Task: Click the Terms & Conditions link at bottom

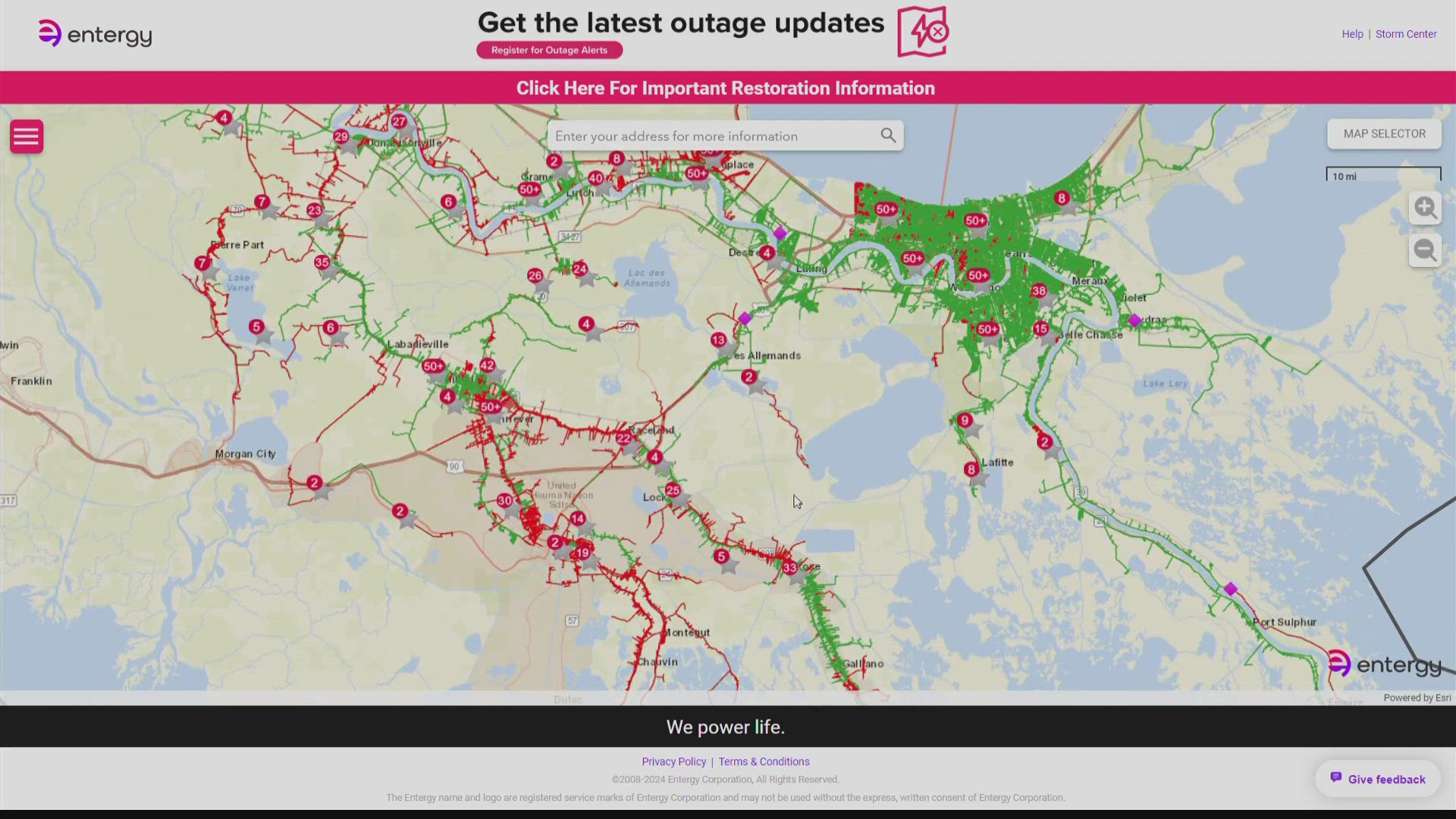Action: point(764,761)
